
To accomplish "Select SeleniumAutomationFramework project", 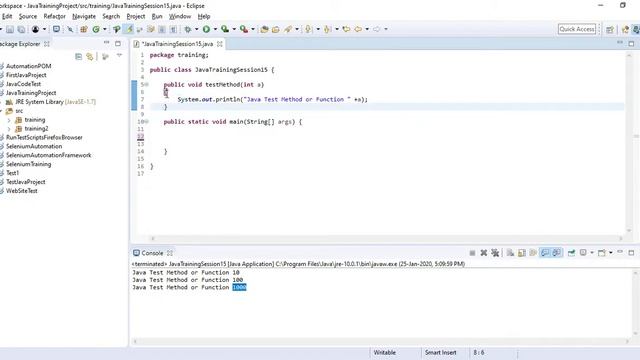I will 49,155.
